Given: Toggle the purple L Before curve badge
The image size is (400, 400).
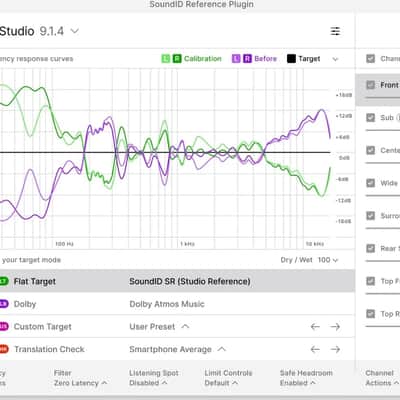Looking at the screenshot, I should pyautogui.click(x=236, y=59).
